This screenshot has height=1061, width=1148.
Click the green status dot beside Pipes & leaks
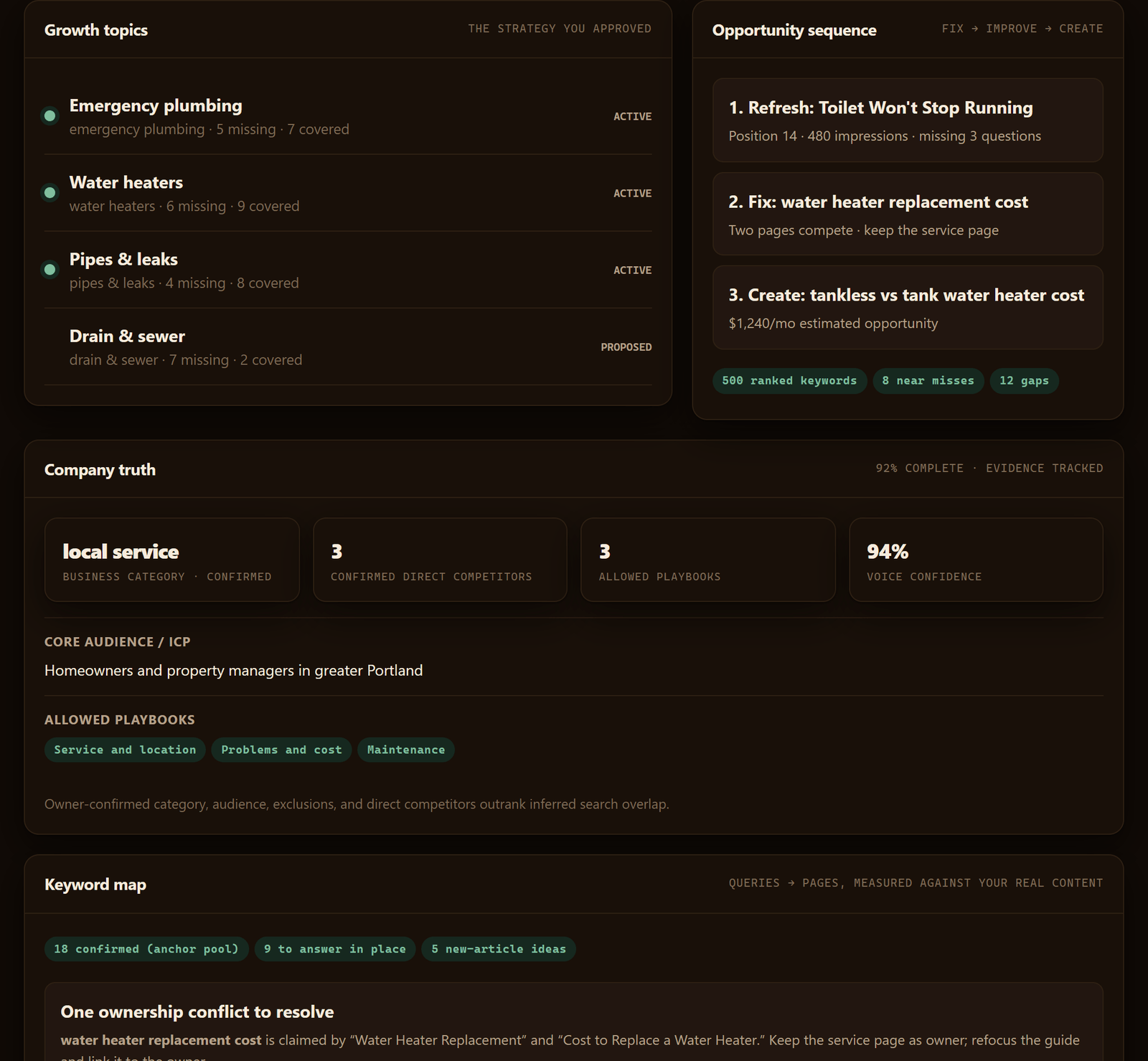point(50,269)
